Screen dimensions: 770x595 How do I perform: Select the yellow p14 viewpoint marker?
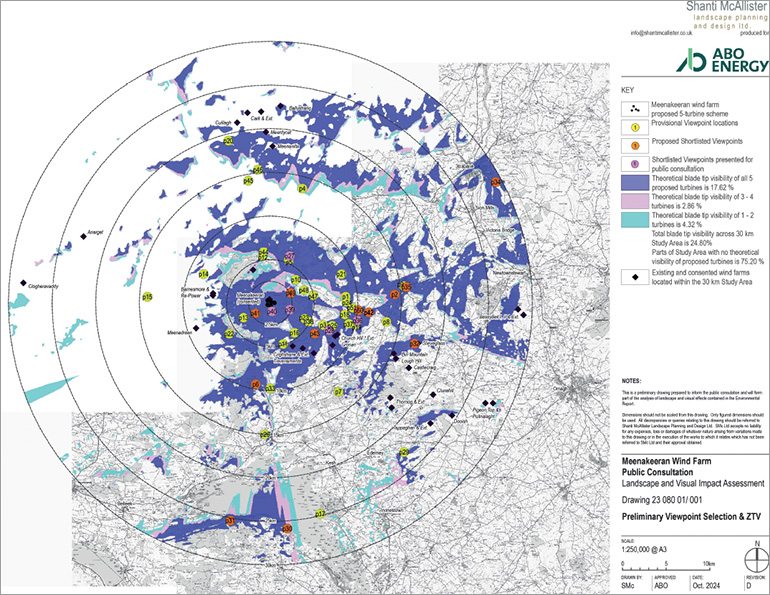pyautogui.click(x=203, y=273)
